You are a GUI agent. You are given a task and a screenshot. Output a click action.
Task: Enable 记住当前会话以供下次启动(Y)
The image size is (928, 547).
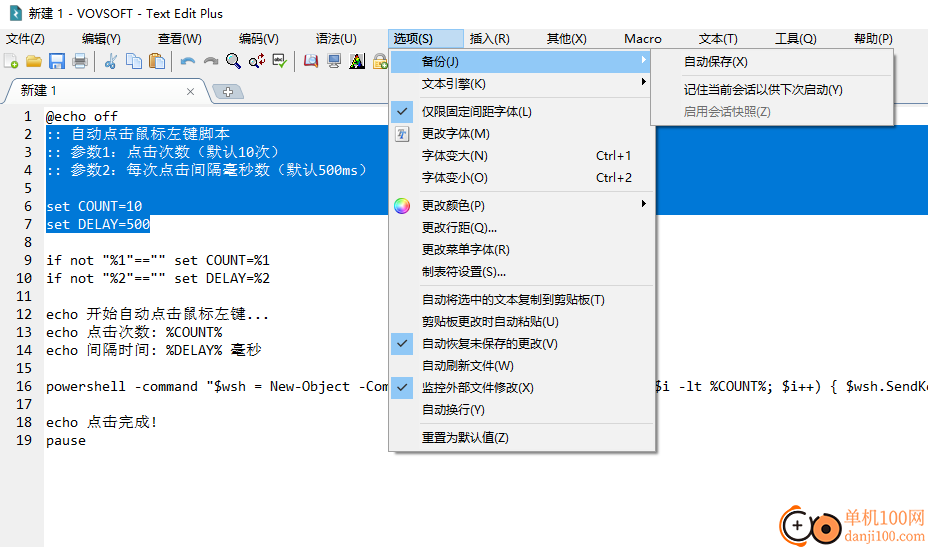coord(772,90)
